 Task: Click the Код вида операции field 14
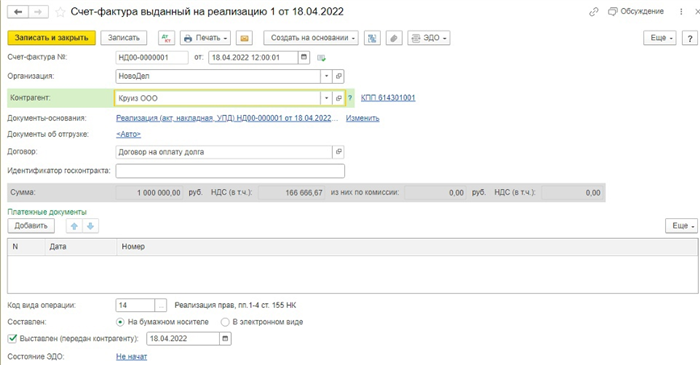click(135, 306)
